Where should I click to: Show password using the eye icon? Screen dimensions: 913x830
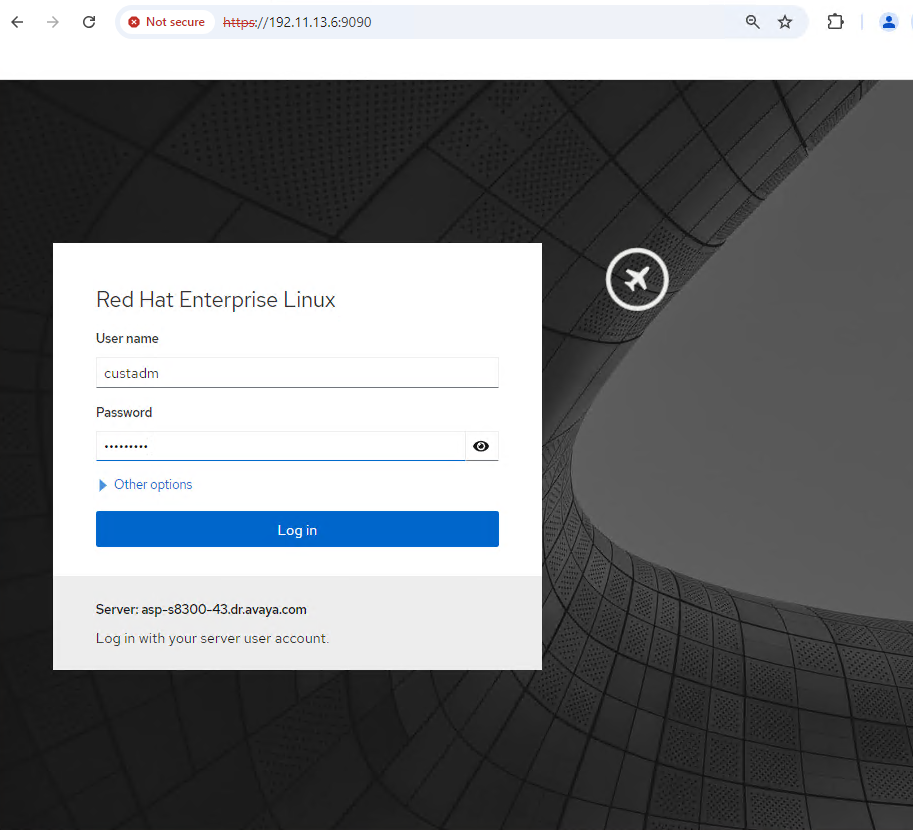tap(481, 446)
